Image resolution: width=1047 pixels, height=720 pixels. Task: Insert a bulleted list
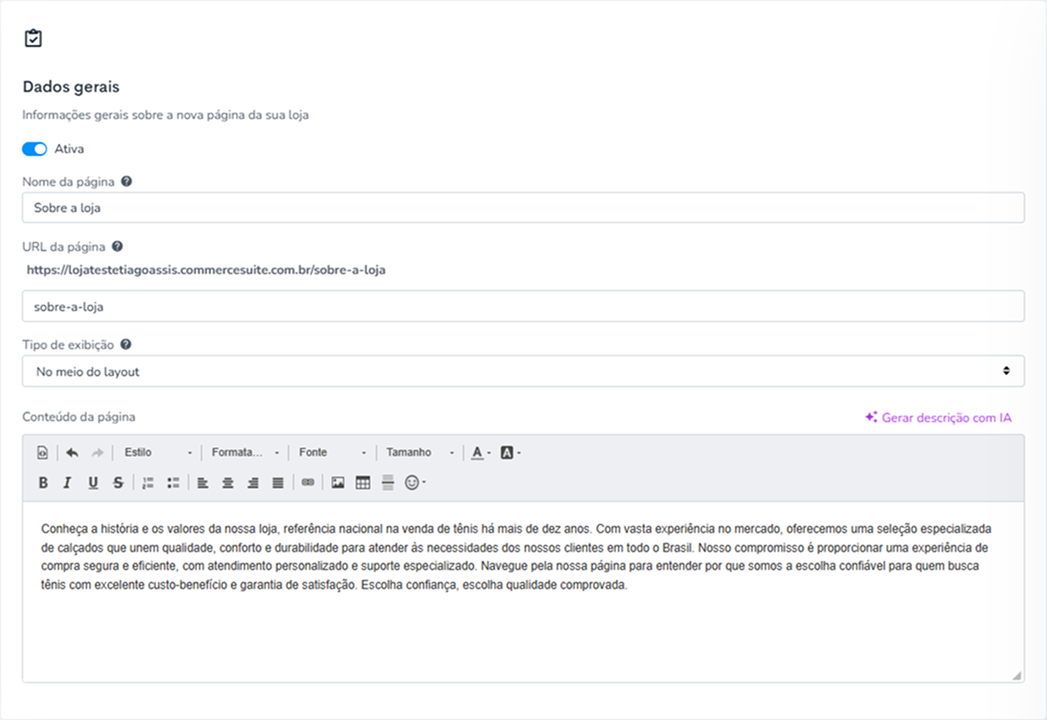[173, 482]
